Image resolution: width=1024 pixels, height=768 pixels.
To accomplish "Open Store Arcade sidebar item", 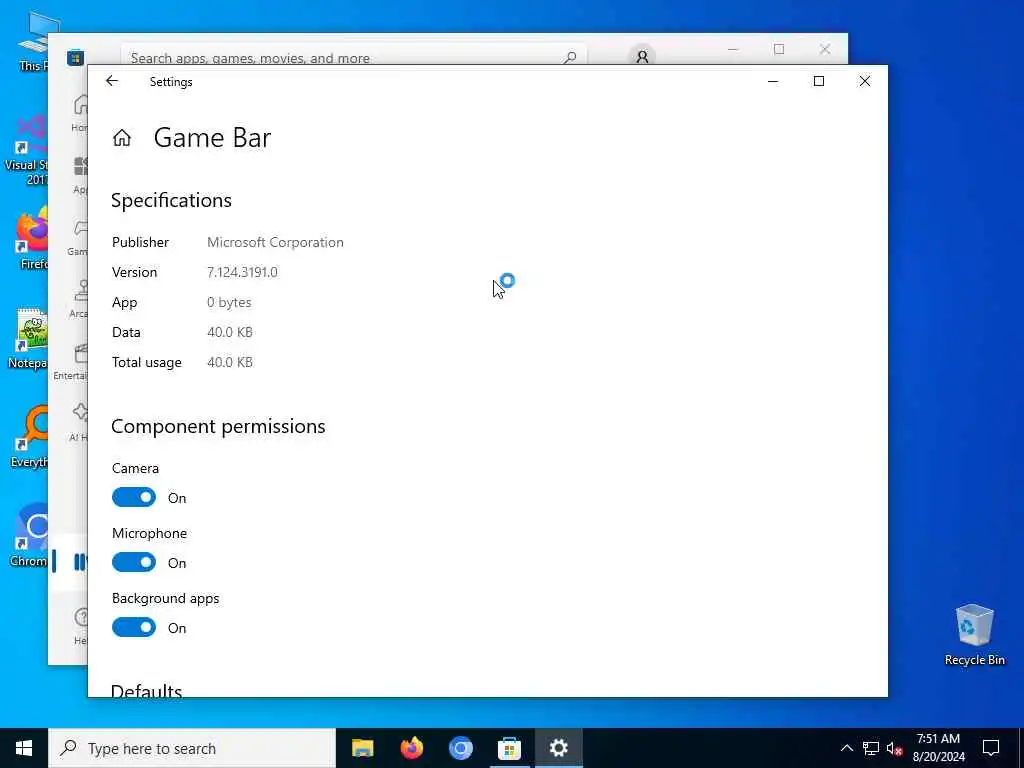I will coord(79,298).
